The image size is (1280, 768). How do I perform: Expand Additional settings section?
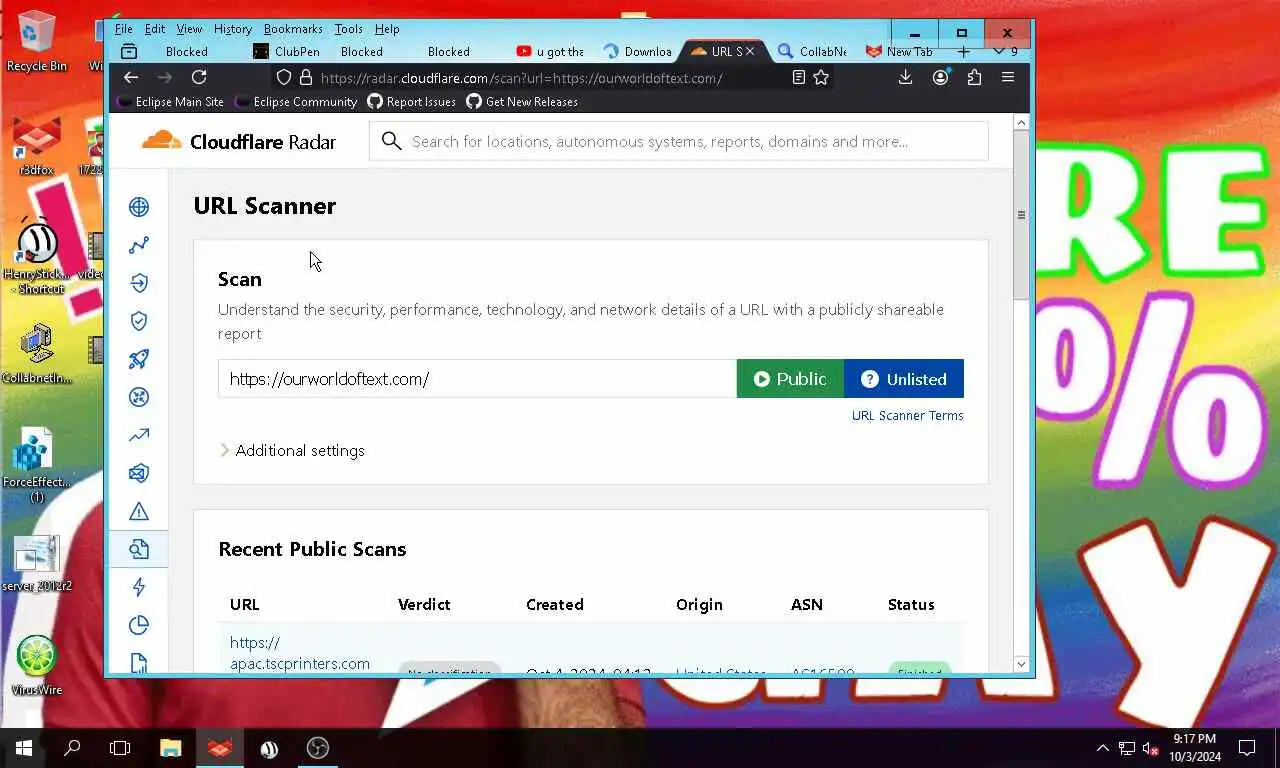(292, 450)
